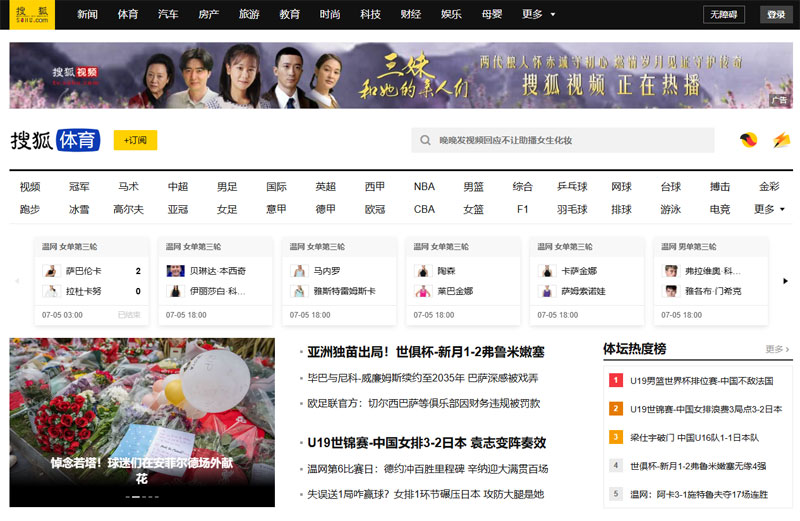
Task: Open 拉杜卡努 player avatar
Action: [x=51, y=291]
